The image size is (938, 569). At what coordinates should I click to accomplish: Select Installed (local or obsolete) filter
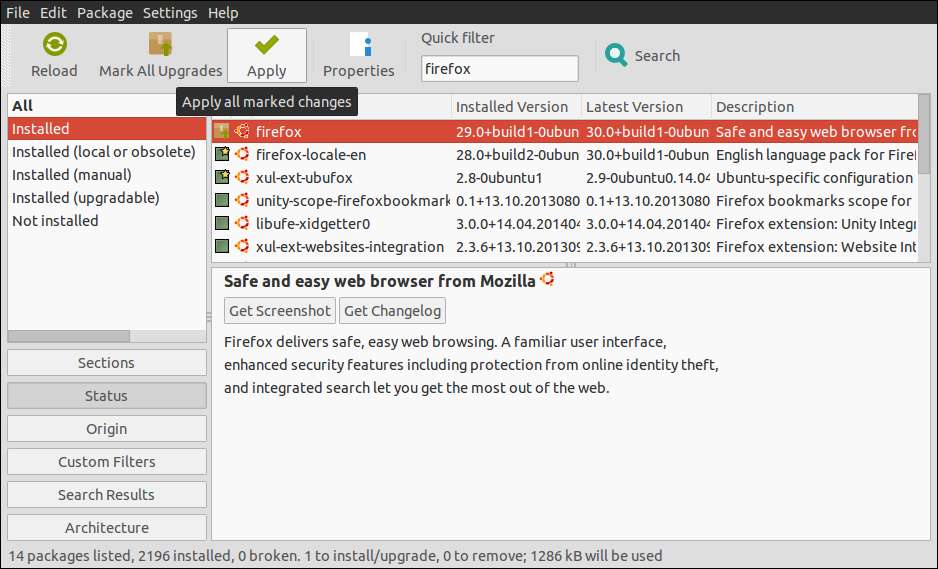coord(106,151)
